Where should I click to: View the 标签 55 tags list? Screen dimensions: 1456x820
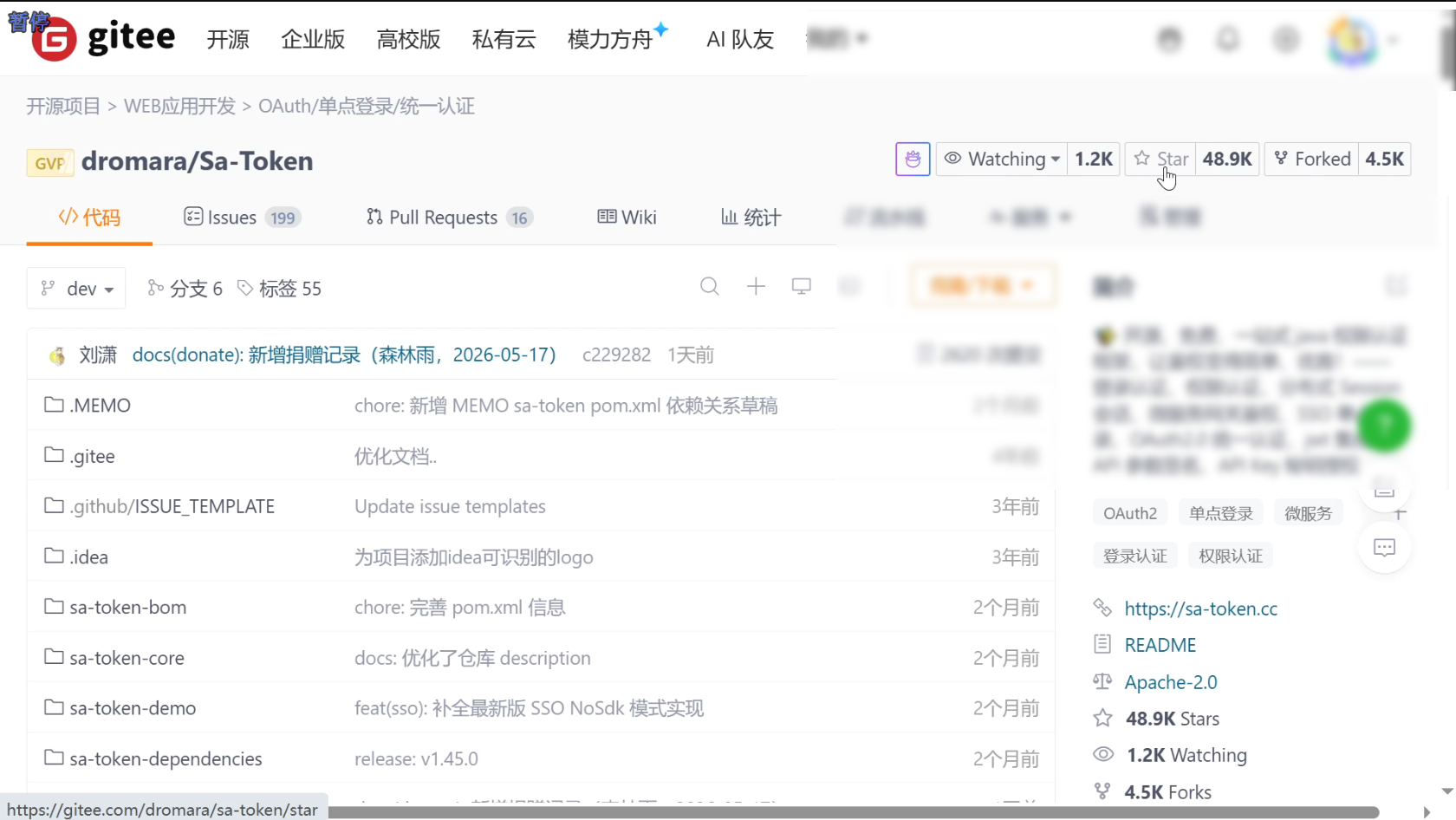click(x=279, y=289)
